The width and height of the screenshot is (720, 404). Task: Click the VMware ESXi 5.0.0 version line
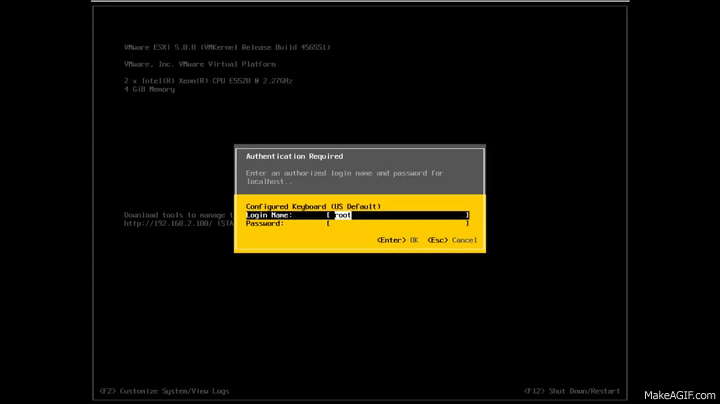click(x=227, y=48)
